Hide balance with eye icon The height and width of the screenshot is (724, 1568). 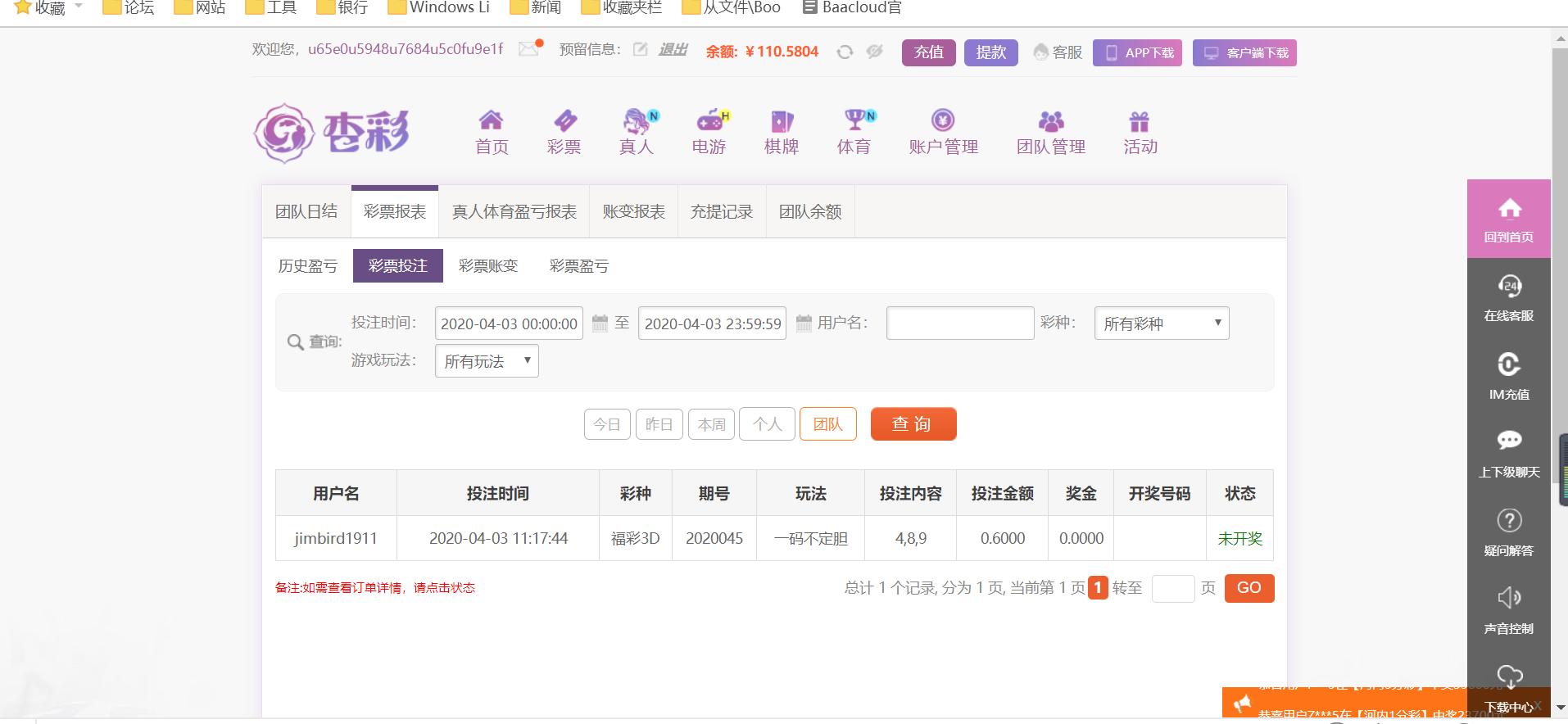875,52
